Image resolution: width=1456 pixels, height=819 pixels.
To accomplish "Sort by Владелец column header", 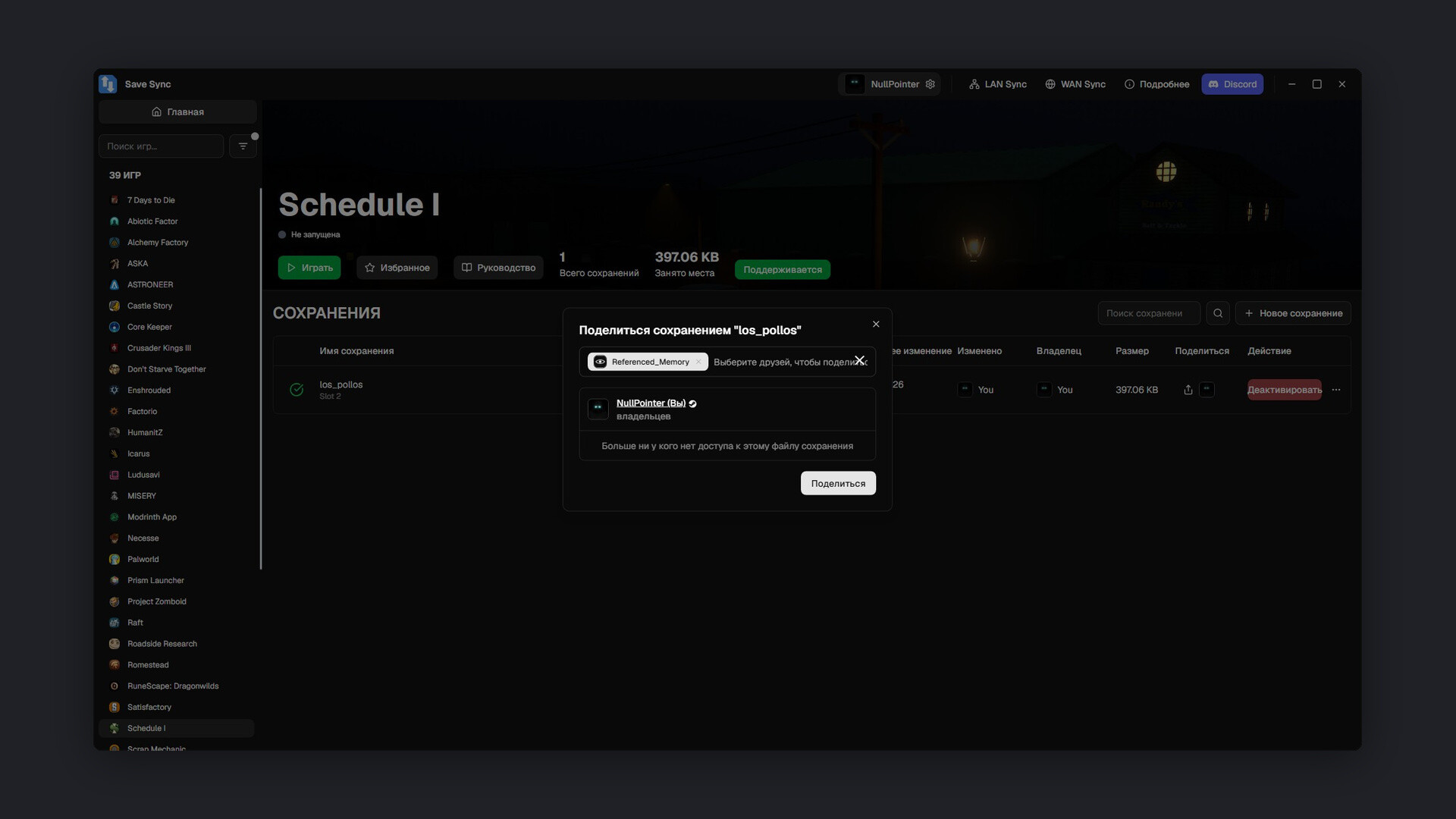I will point(1059,351).
